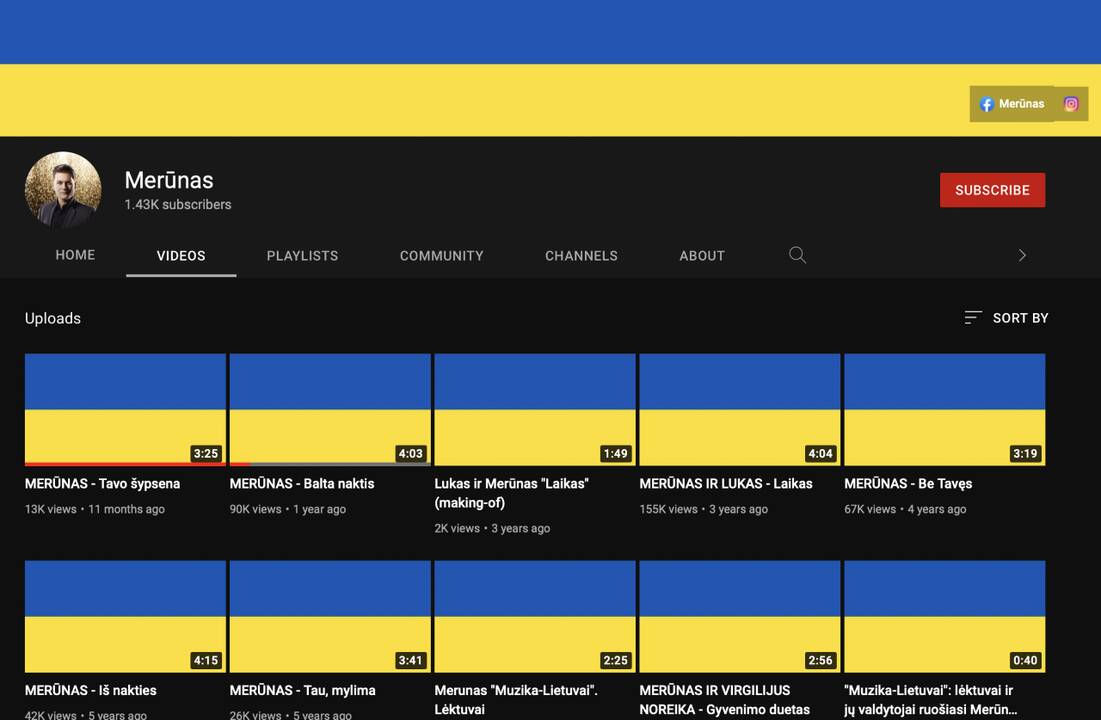Open the Gyvenimo duetas video thumbnail

(x=739, y=616)
